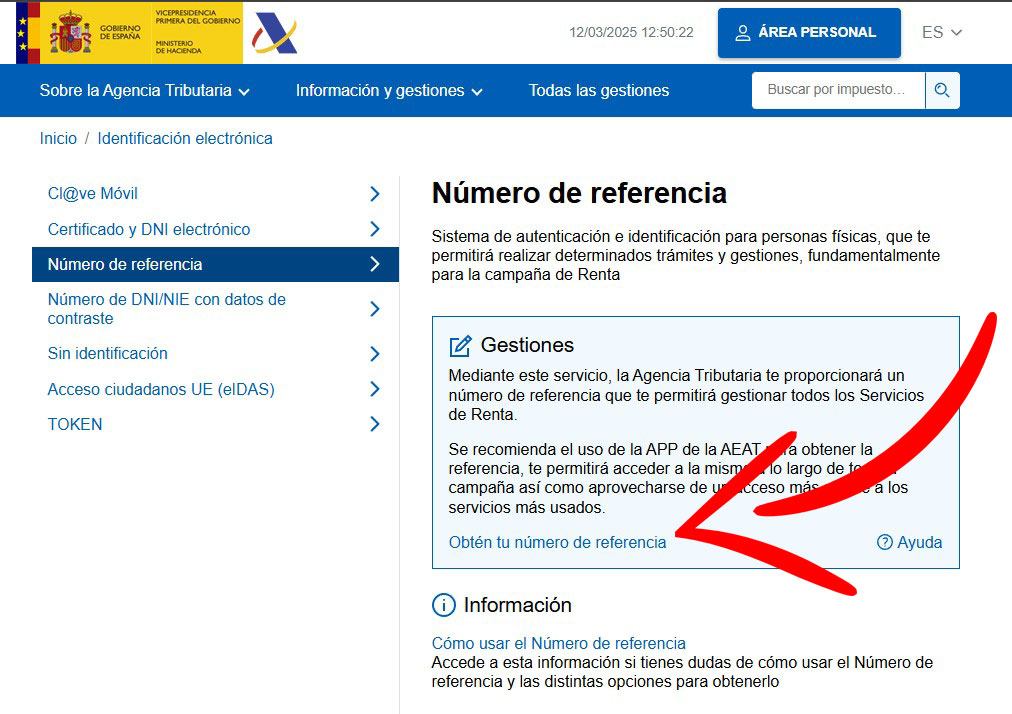This screenshot has width=1012, height=714.
Task: Open the ES language dropdown
Action: 941,32
